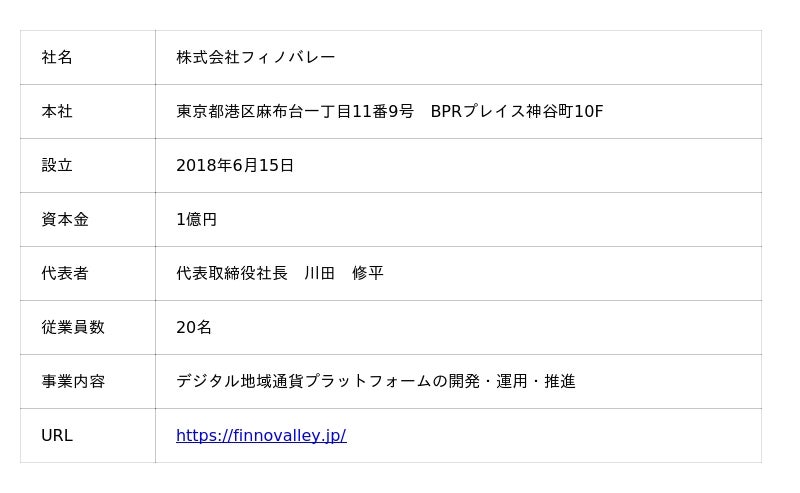The width and height of the screenshot is (800, 493).
Task: Click the 設立 row label
Action: click(x=57, y=165)
